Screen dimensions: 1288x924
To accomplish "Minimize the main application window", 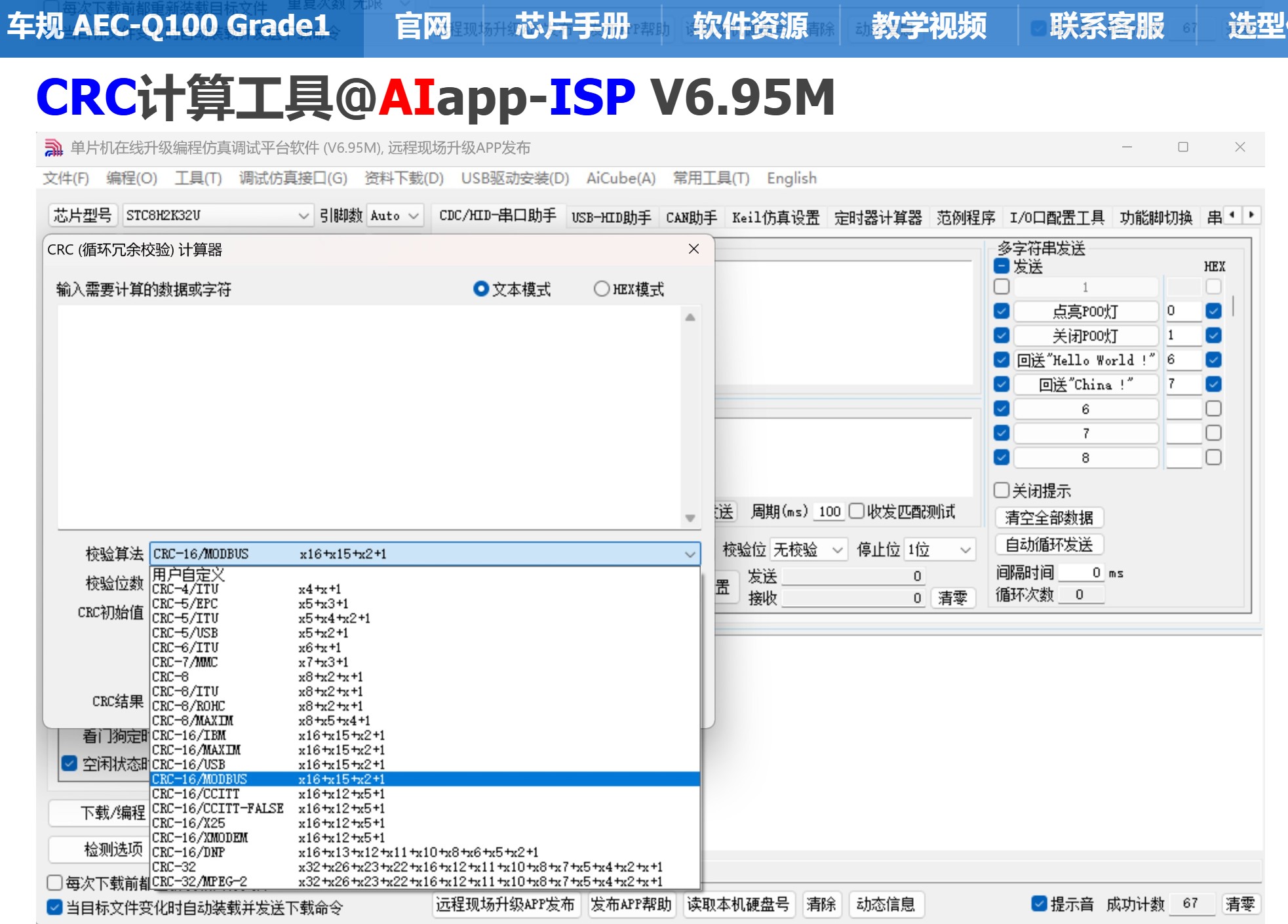I will coord(1127,147).
